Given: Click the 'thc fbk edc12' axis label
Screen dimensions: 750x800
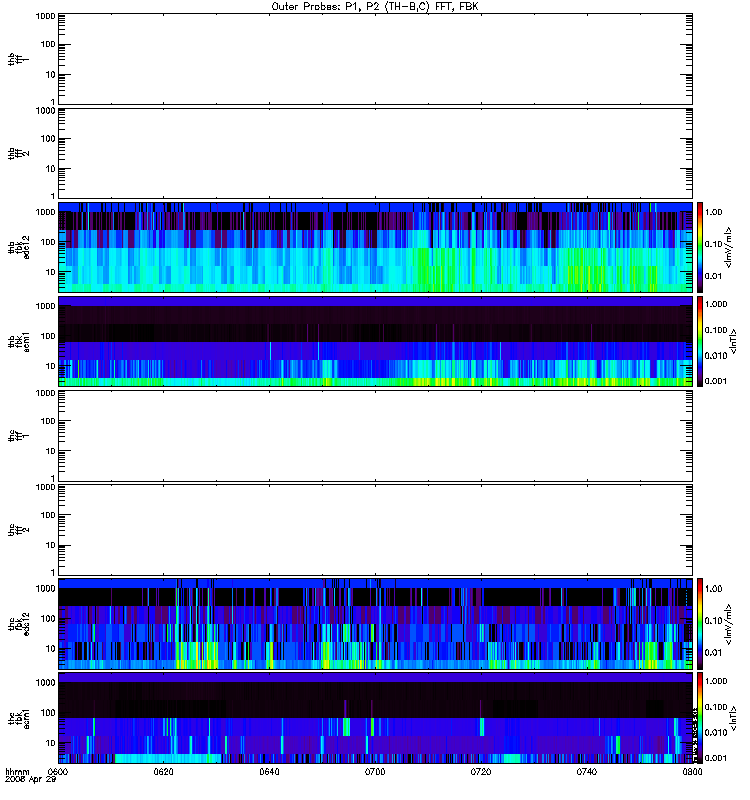Looking at the screenshot, I should click(x=18, y=624).
